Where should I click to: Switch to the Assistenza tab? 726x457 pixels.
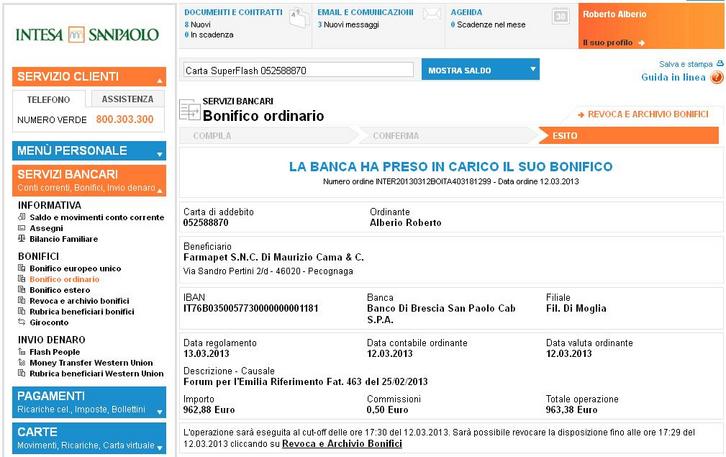pos(127,99)
